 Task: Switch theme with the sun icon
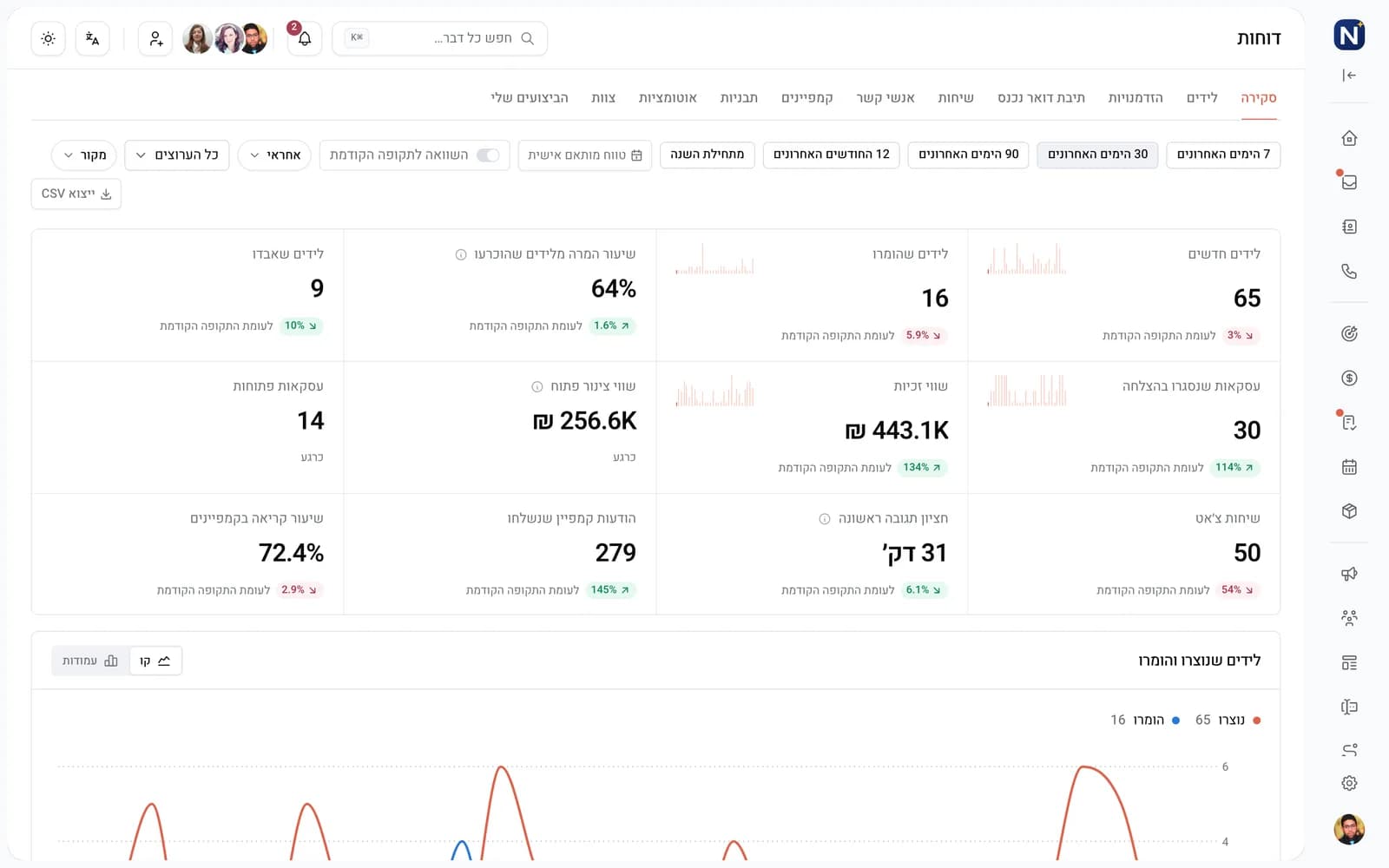pyautogui.click(x=49, y=38)
